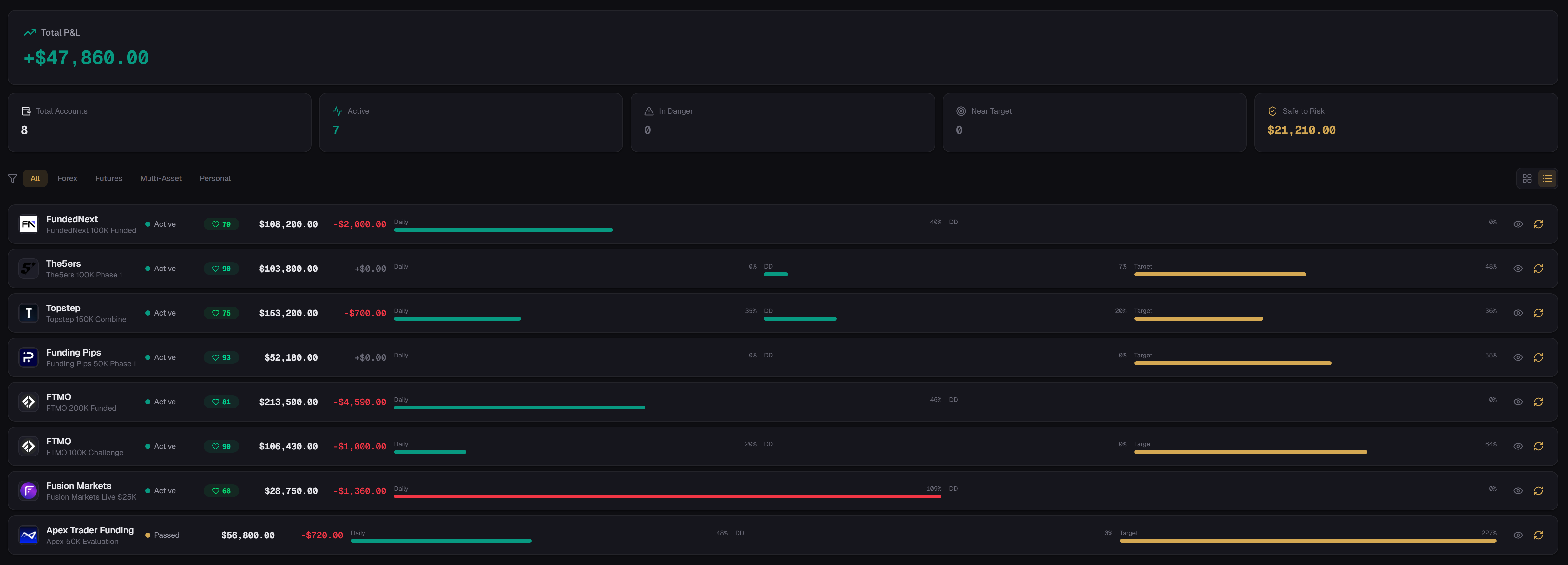
Task: Refresh the Apex Trader Funding account
Action: coord(1539,535)
